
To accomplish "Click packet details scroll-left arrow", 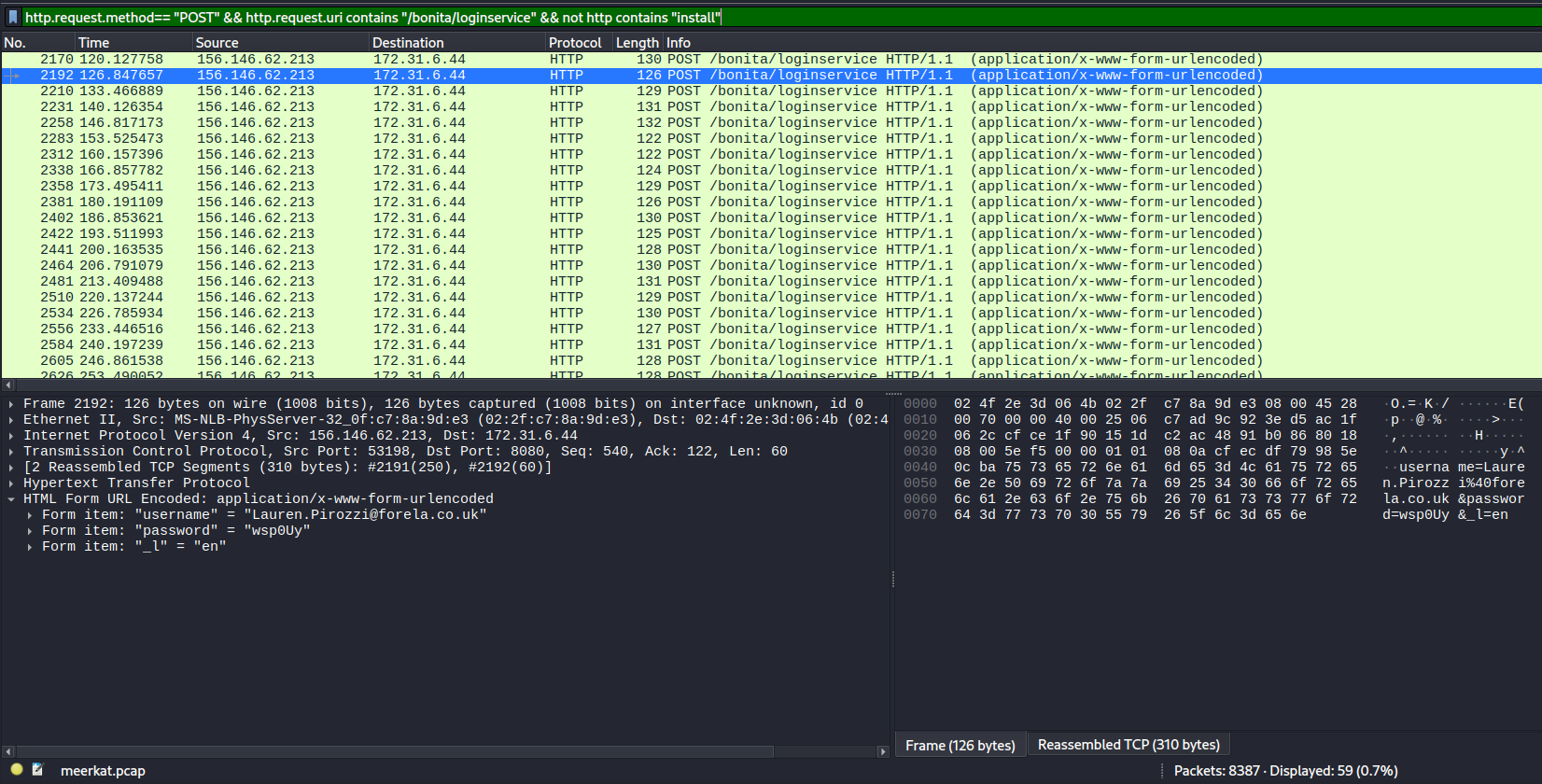I will coord(7,751).
